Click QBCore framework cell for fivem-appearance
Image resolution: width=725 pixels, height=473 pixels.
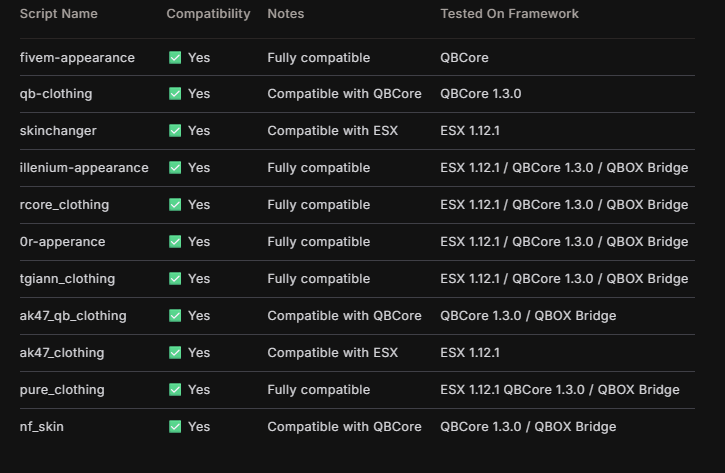464,58
